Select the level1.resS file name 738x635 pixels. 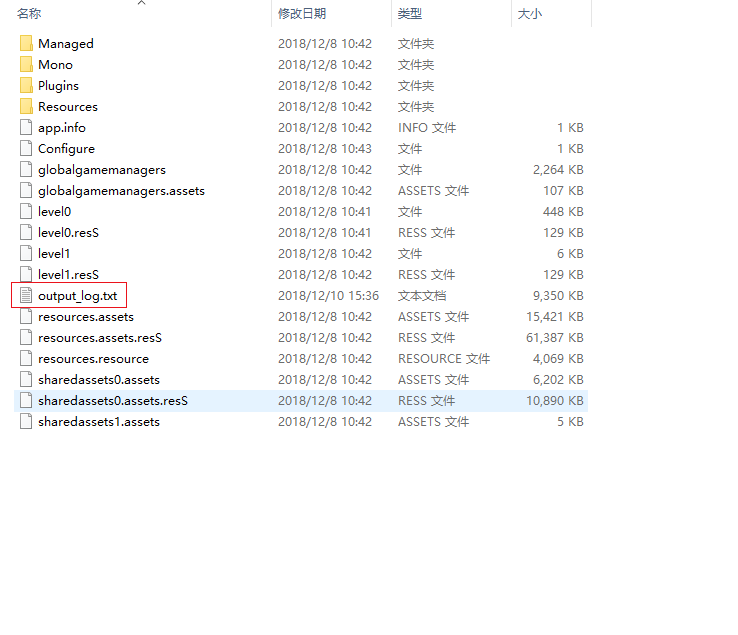[x=68, y=274]
